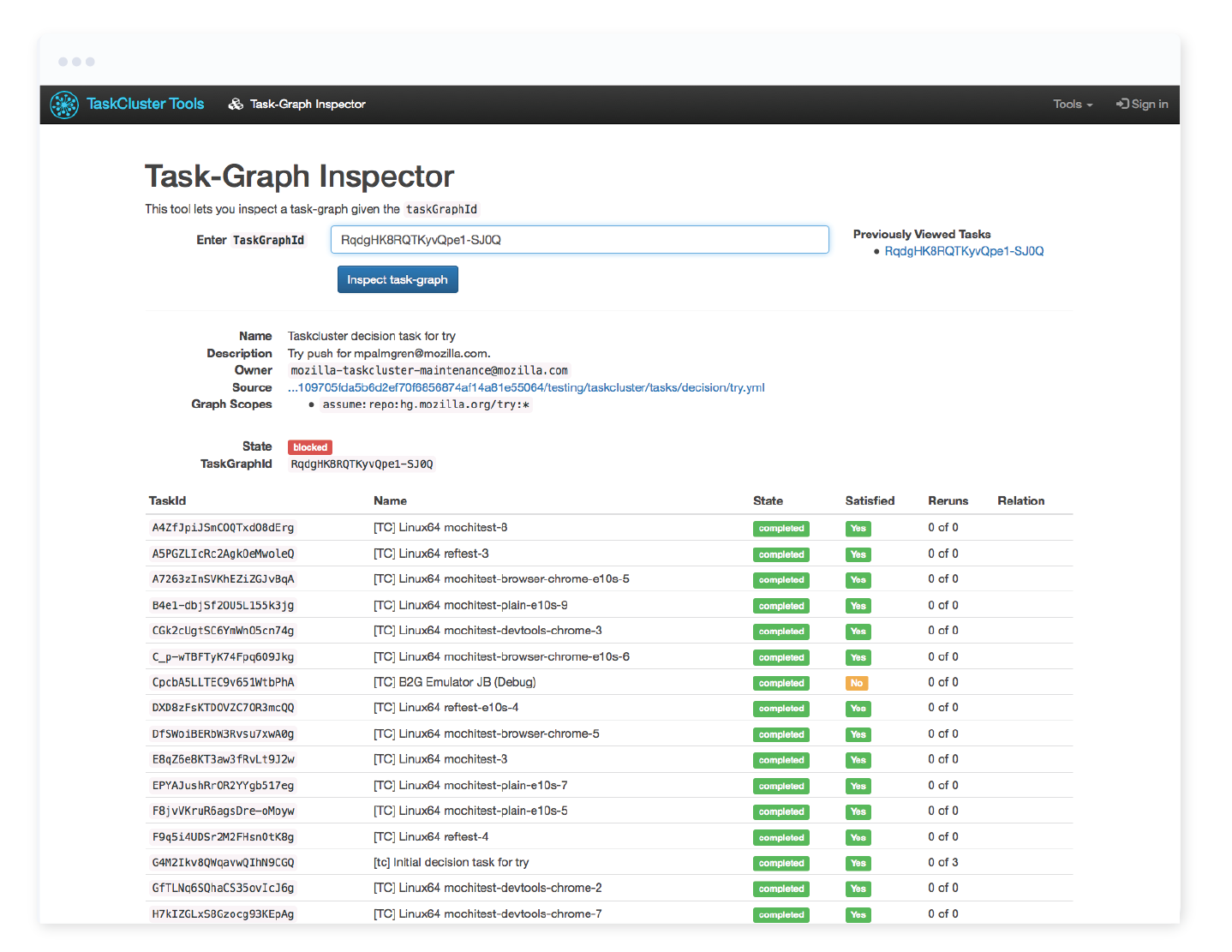Screen dimensions: 1232x952
Task: Select task B4e1-dbjSf2OU5L155k3jg
Action: [x=223, y=605]
